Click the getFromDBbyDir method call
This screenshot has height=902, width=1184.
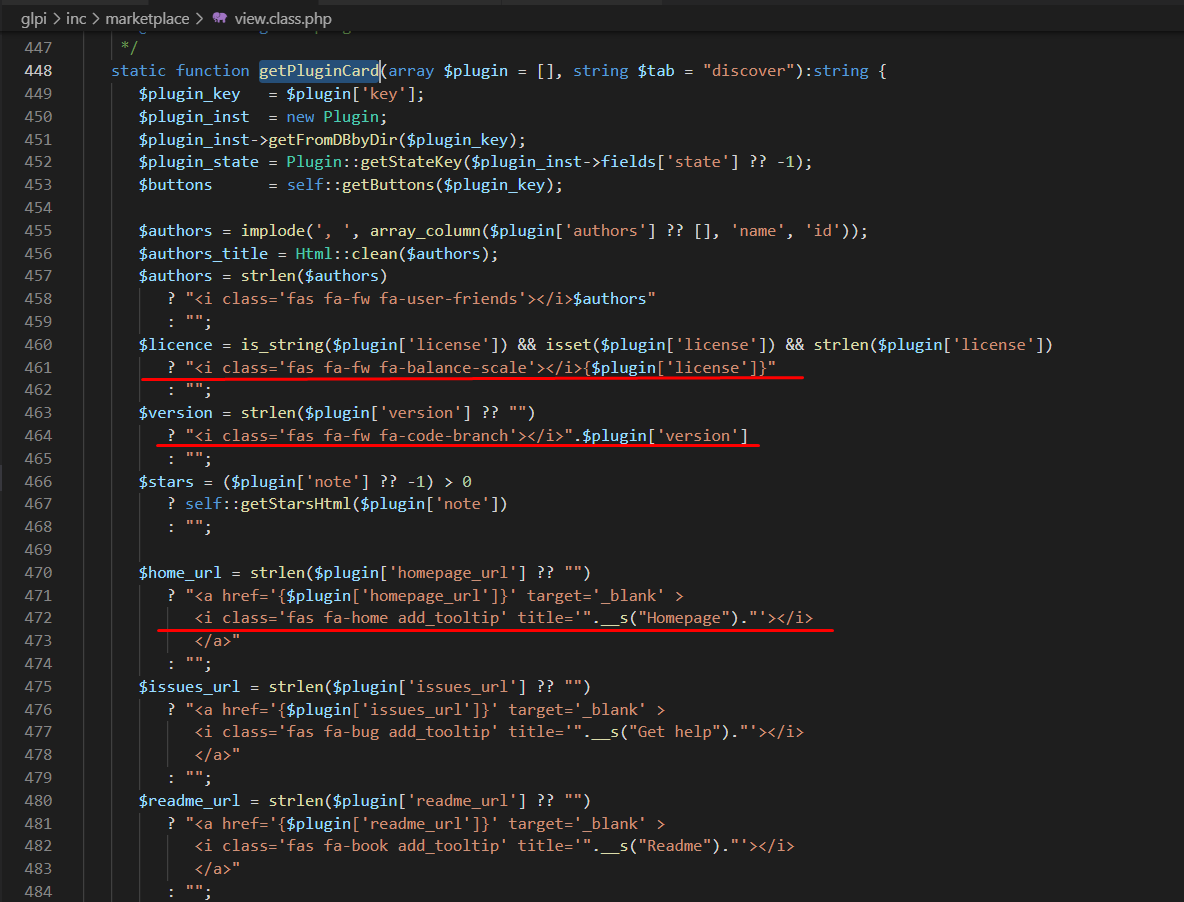333,140
